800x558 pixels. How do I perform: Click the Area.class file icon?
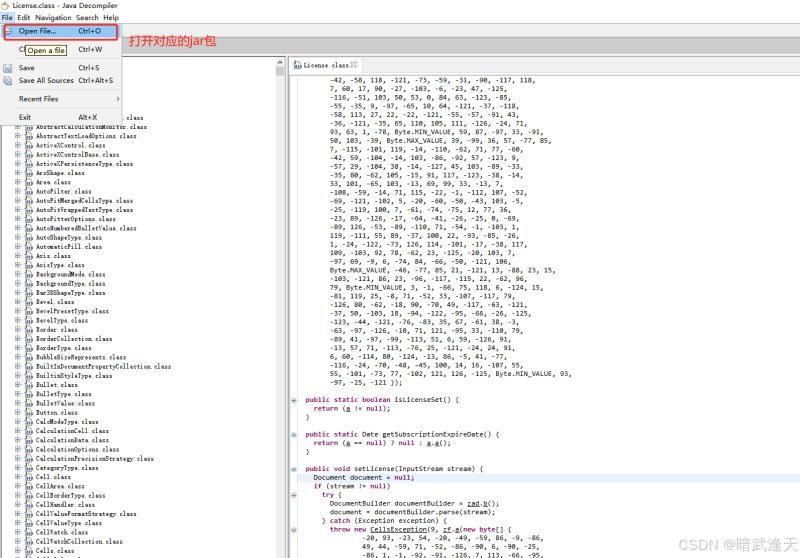tap(29, 182)
